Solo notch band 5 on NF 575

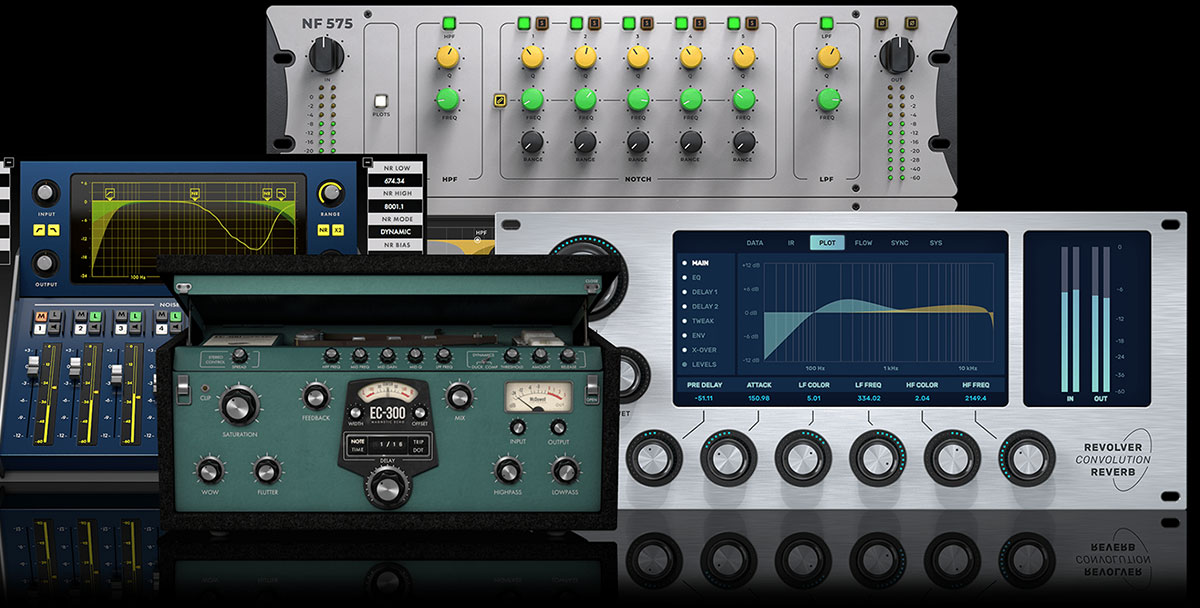[750, 22]
